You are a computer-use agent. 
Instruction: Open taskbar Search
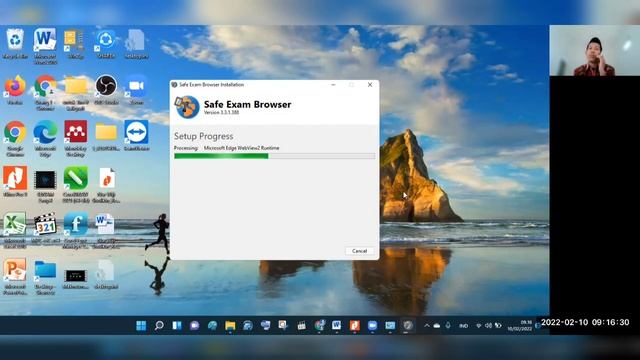159,325
